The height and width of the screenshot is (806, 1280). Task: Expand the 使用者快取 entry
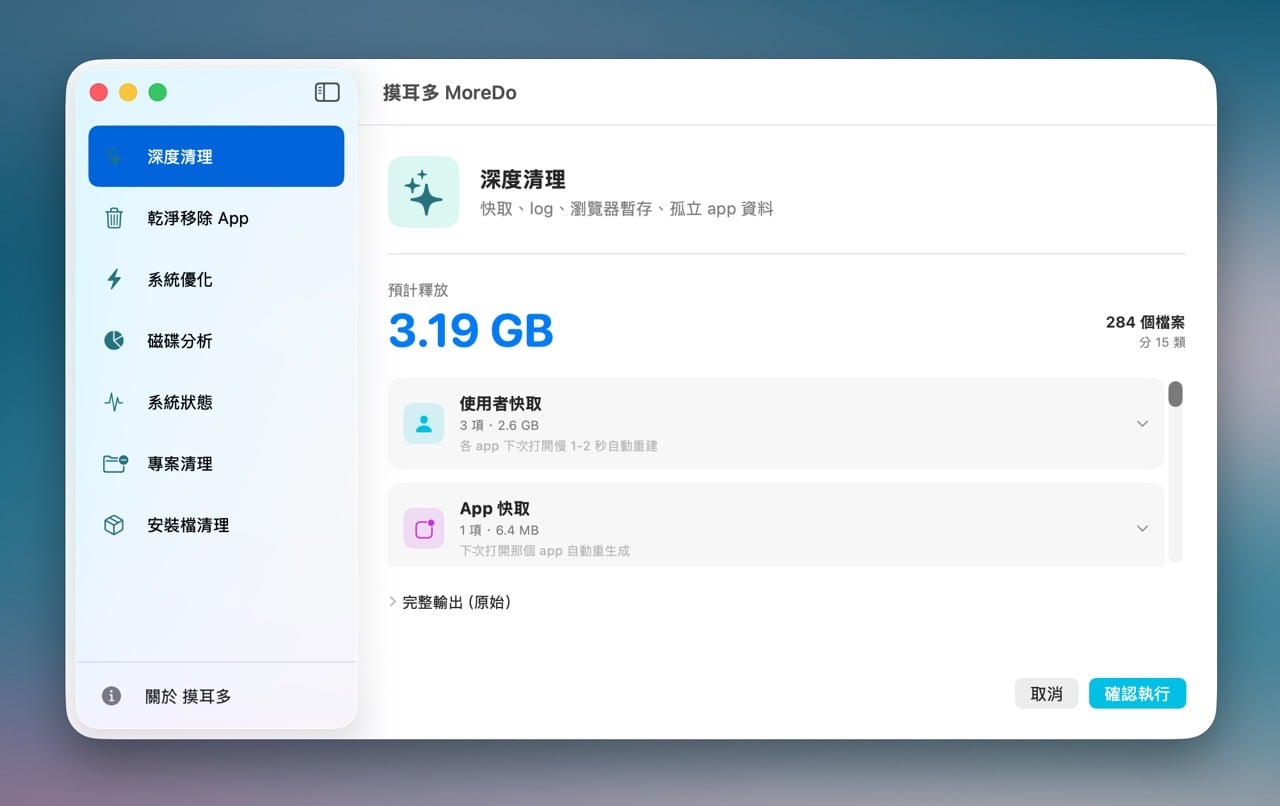(x=1142, y=423)
